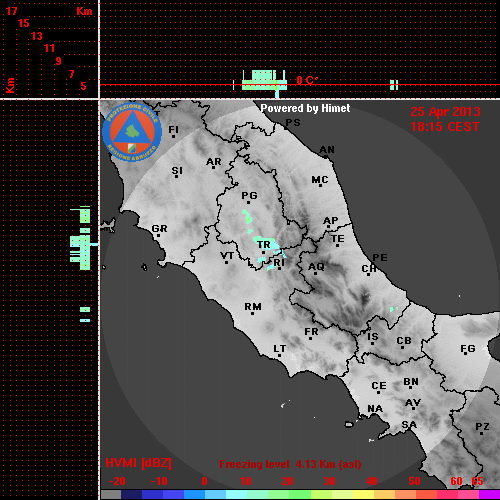Click the 25 Apr 2013 date stamp
500x500 pixels.
click(x=445, y=112)
